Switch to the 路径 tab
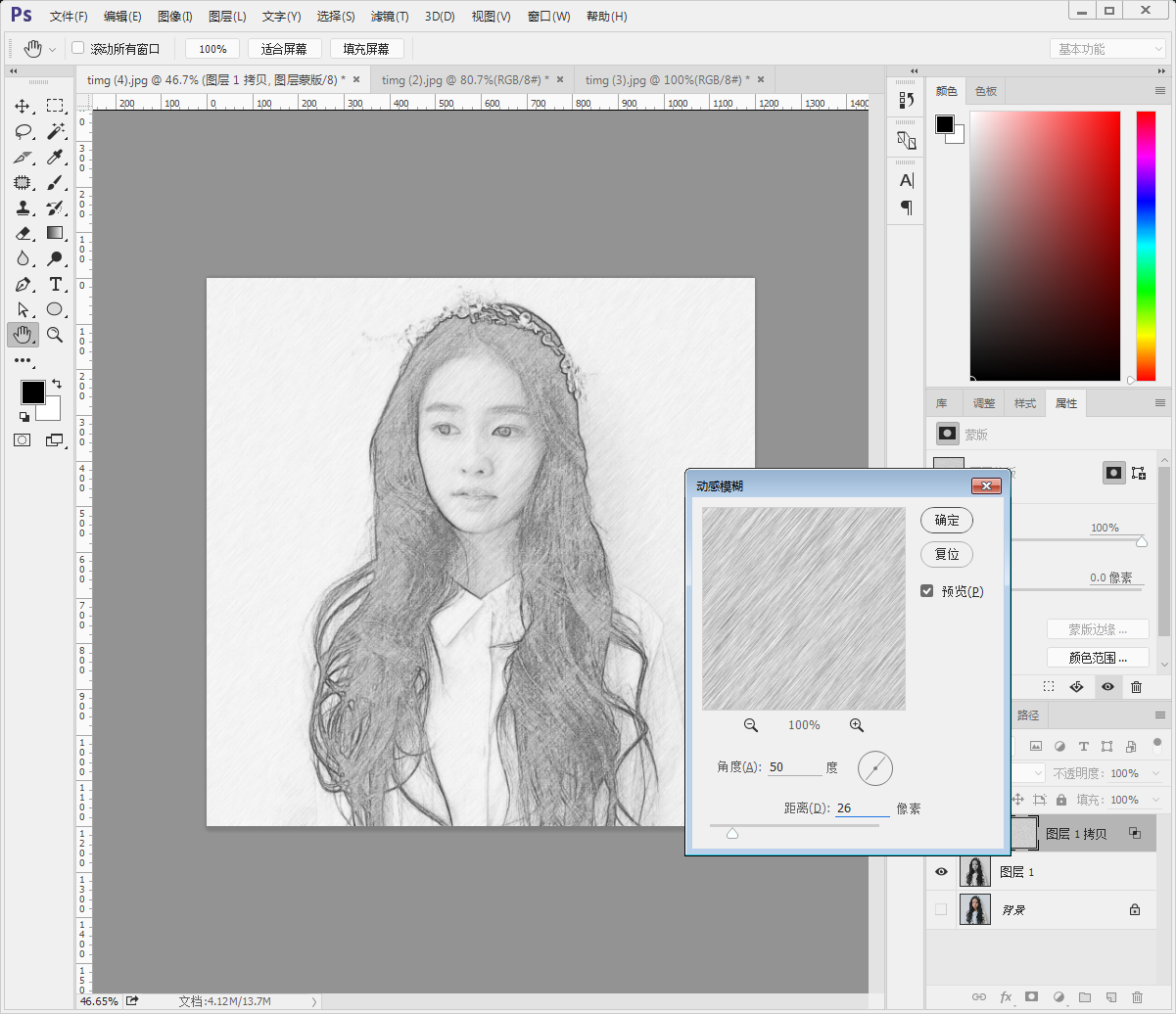Viewport: 1176px width, 1014px height. [x=1028, y=715]
